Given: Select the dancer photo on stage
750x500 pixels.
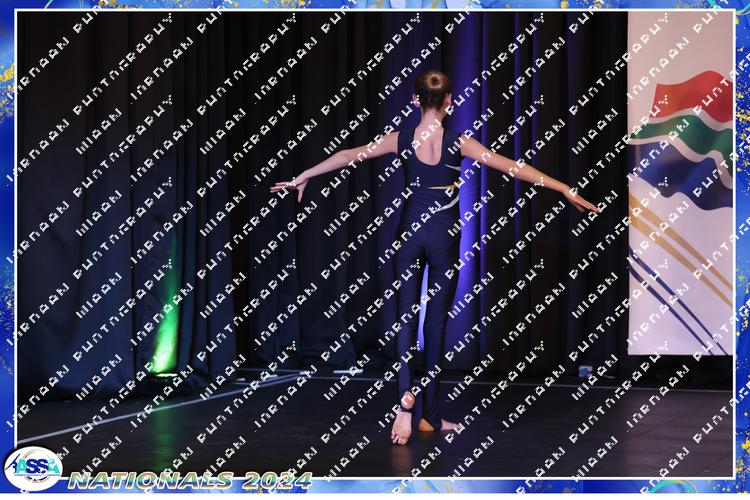Looking at the screenshot, I should (x=375, y=244).
